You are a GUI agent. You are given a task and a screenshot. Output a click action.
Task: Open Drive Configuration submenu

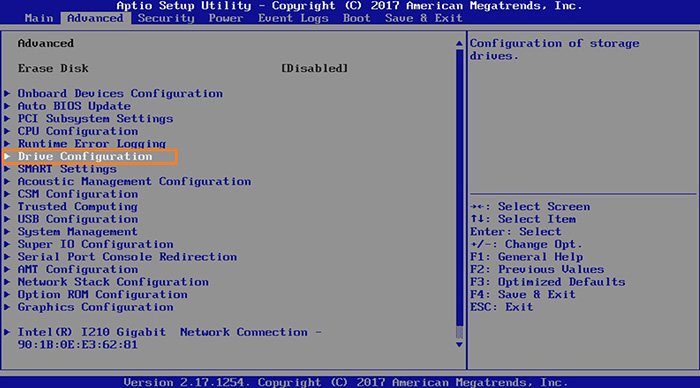[x=85, y=156]
